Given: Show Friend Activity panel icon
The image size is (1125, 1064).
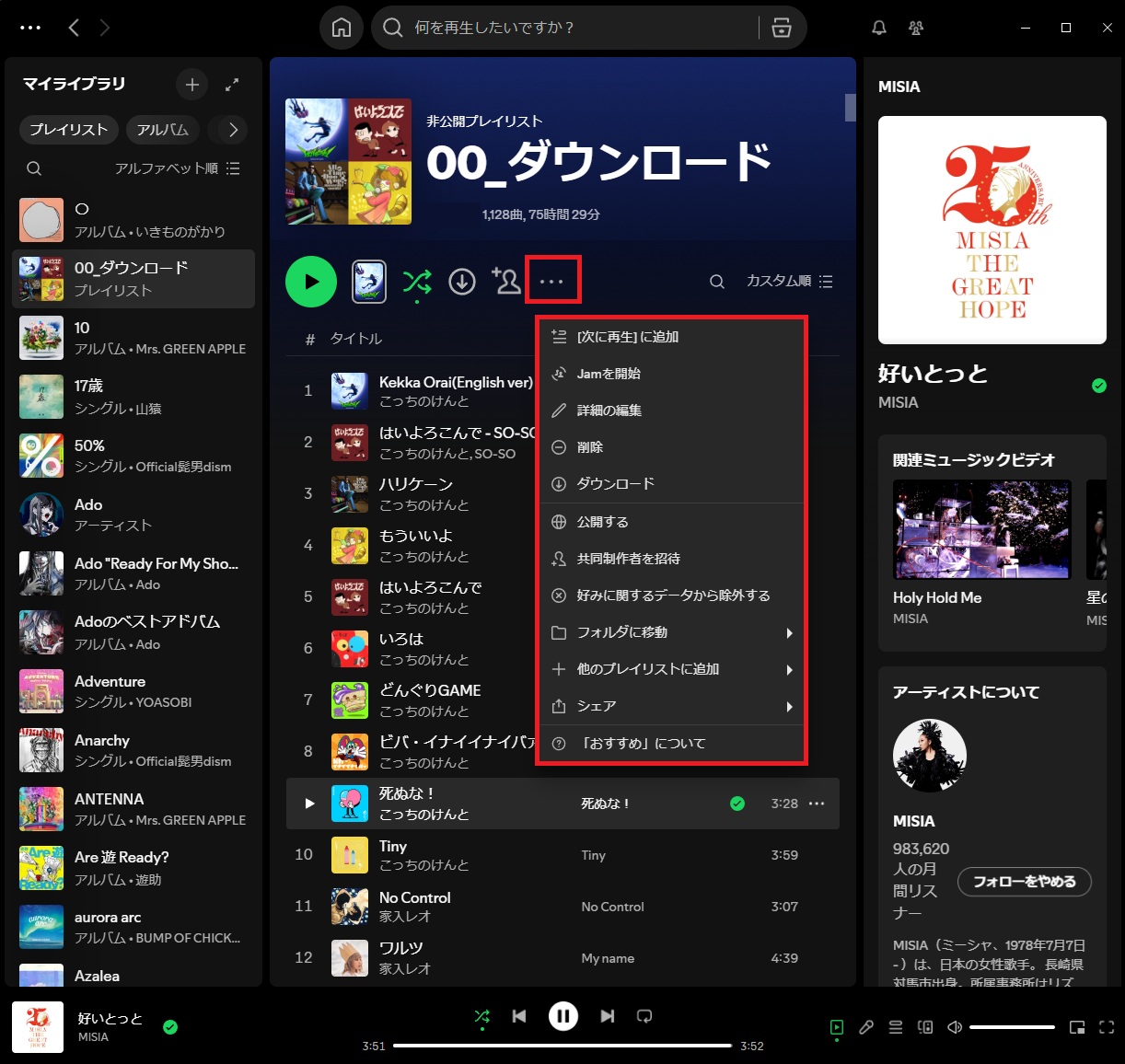Looking at the screenshot, I should click(916, 28).
